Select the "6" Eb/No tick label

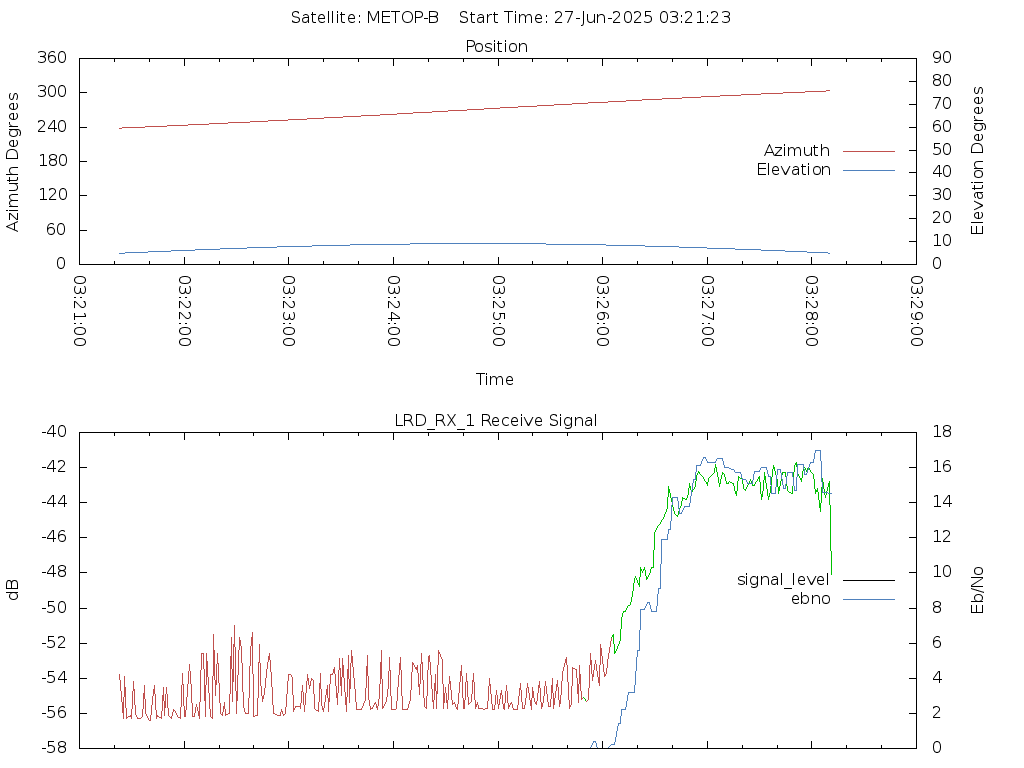click(937, 643)
